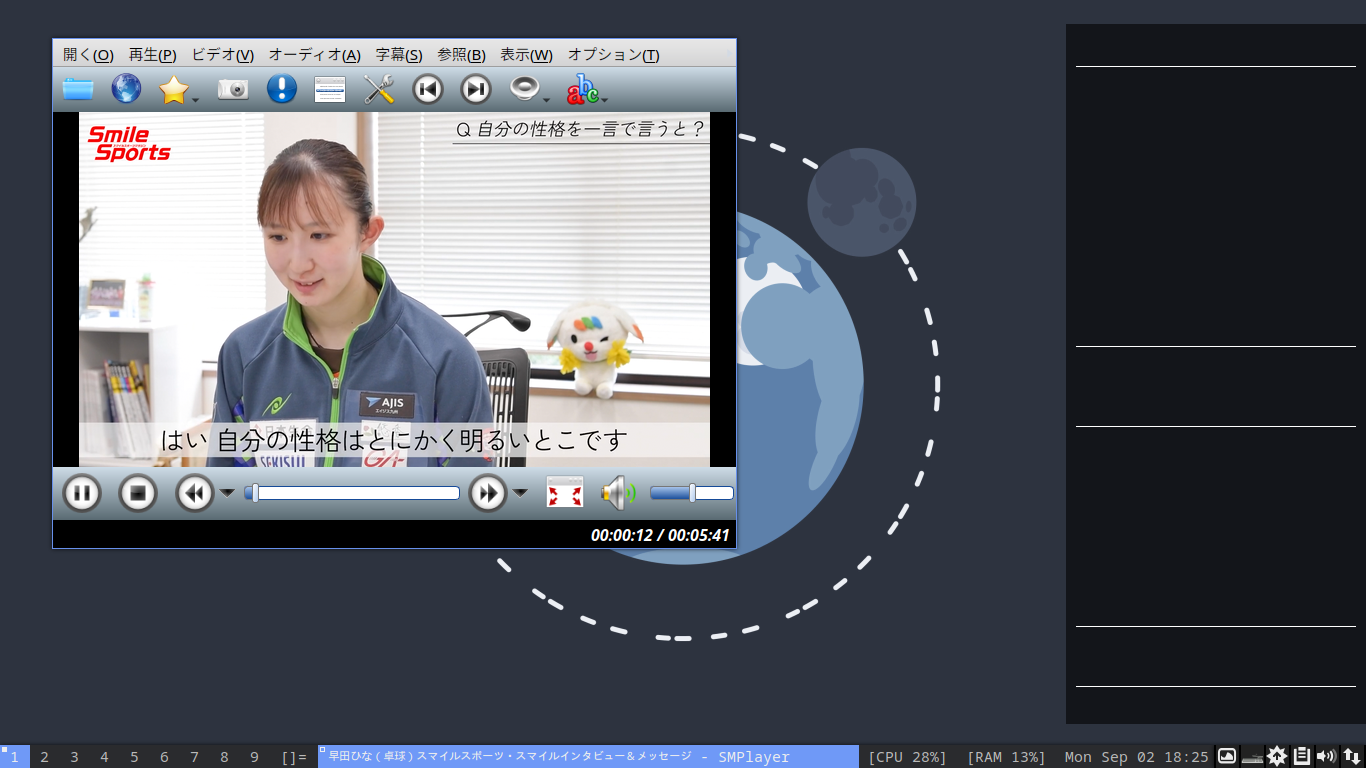
Task: Open the オプション(T) menu
Action: [x=614, y=55]
